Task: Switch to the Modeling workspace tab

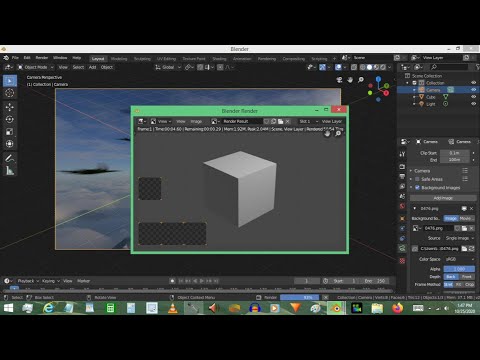Action: [119, 59]
